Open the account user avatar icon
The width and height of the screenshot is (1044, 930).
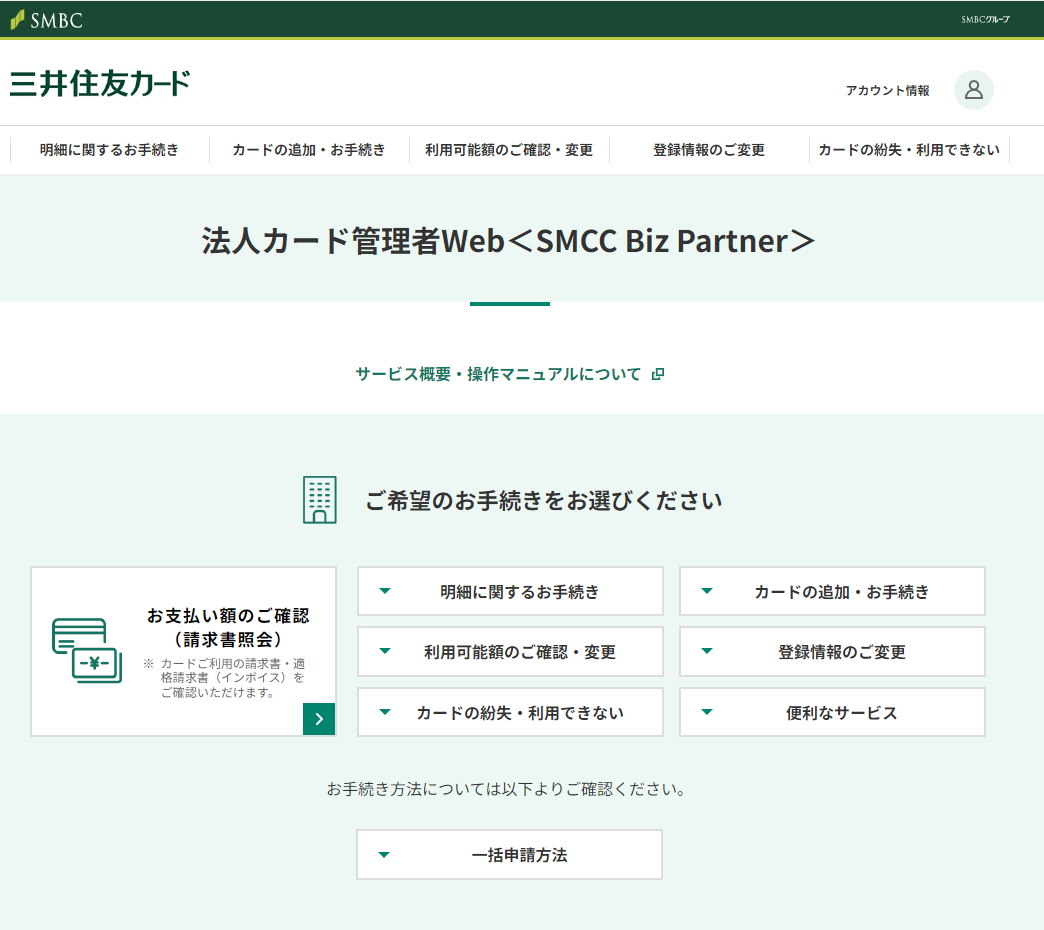pyautogui.click(x=973, y=90)
